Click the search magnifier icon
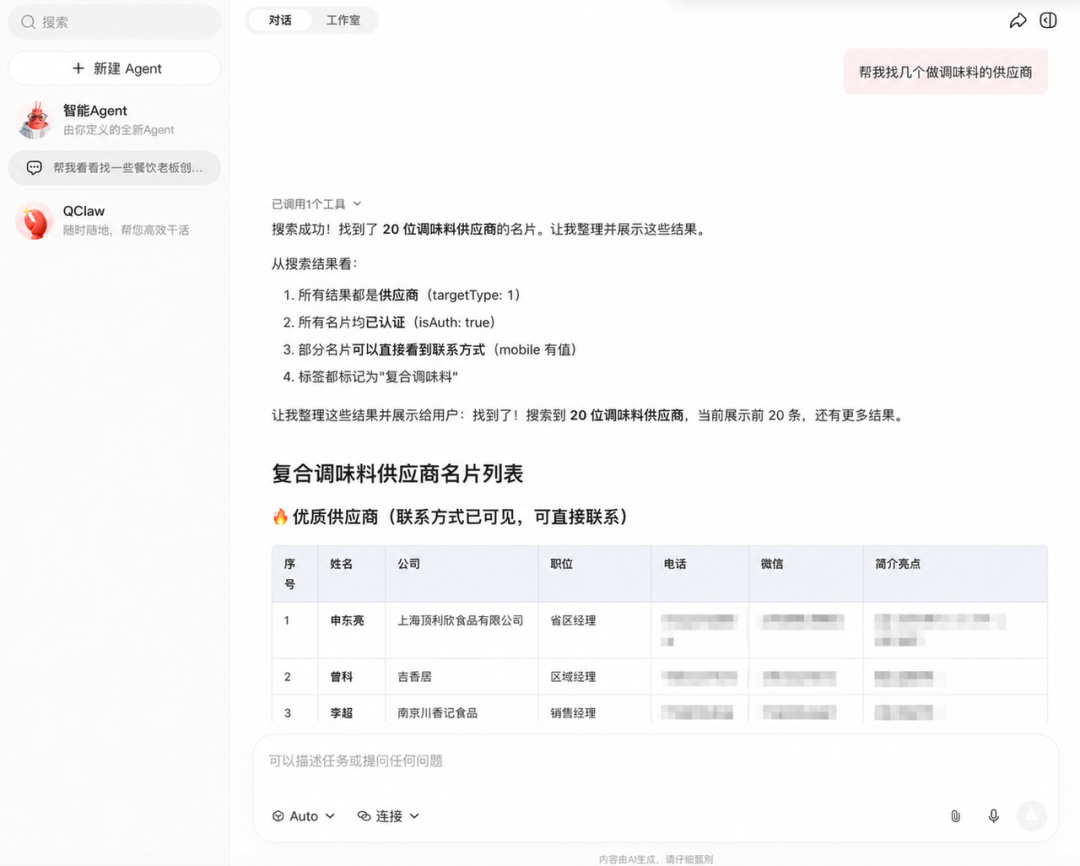The width and height of the screenshot is (1080, 866). tap(28, 22)
